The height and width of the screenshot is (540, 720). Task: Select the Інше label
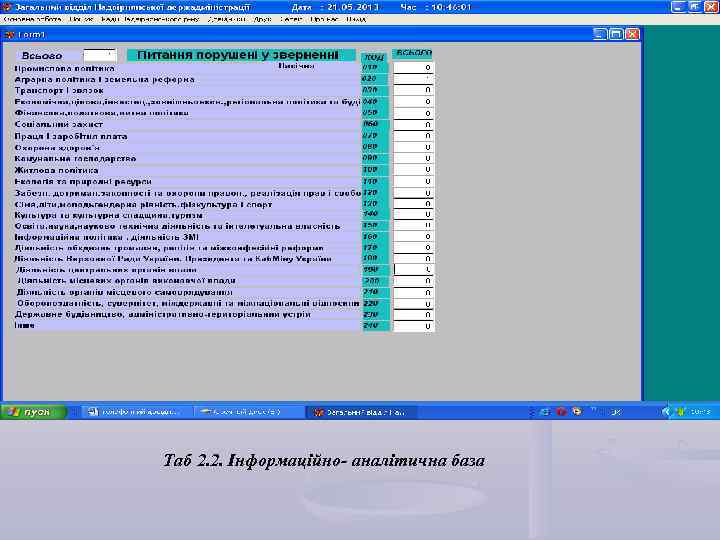click(x=24, y=325)
